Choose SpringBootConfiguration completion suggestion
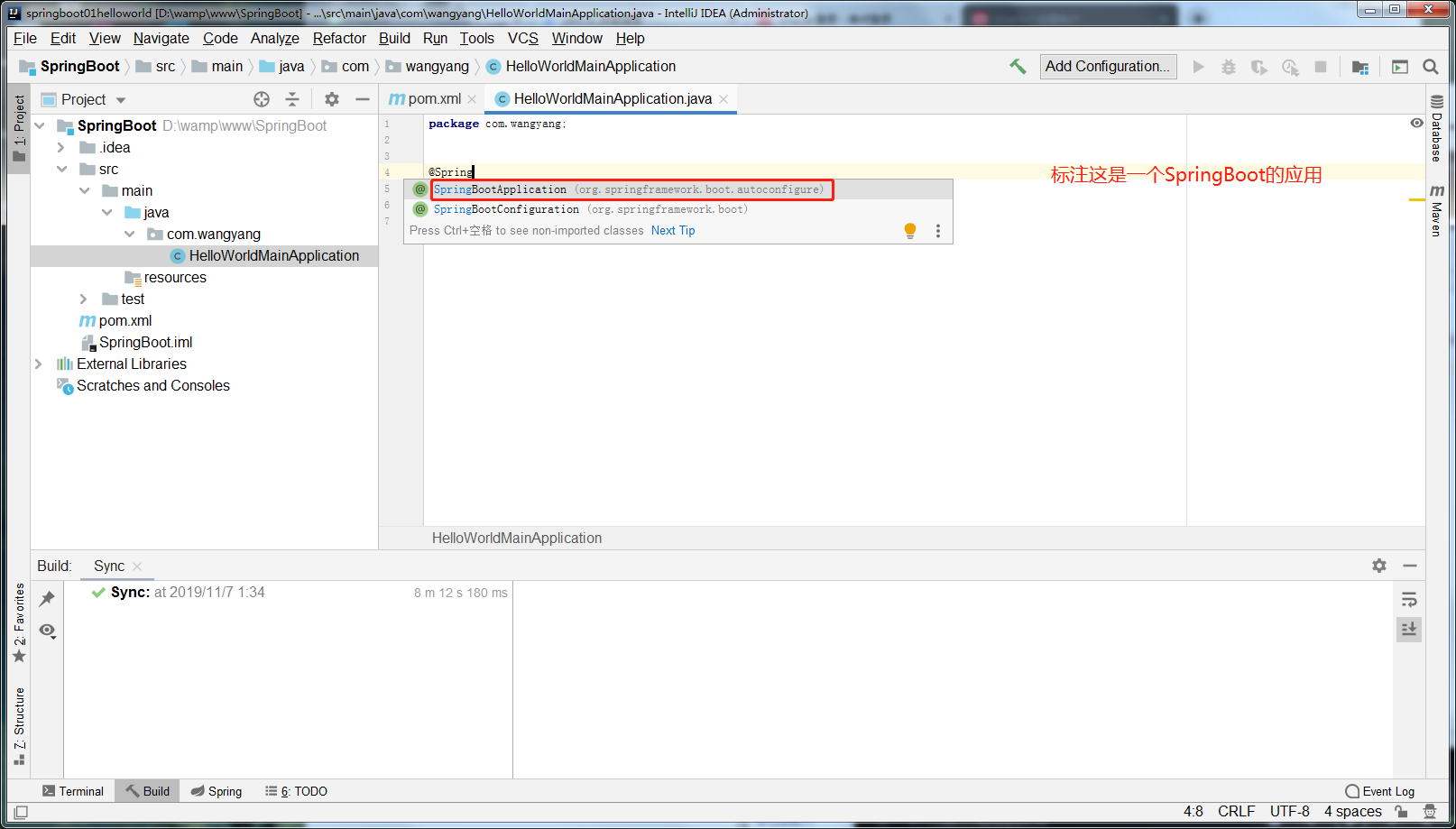This screenshot has width=1456, height=829. click(x=678, y=209)
